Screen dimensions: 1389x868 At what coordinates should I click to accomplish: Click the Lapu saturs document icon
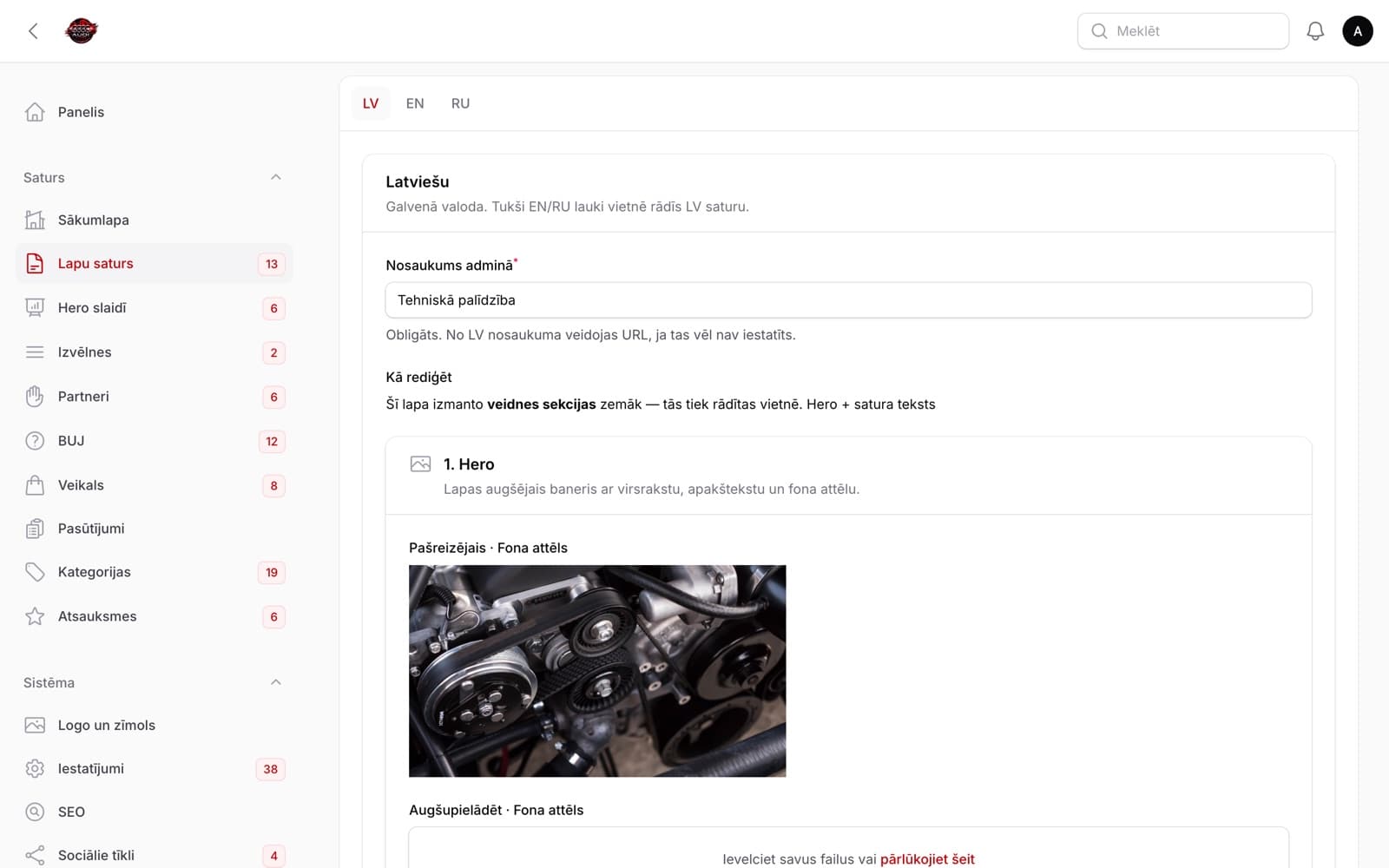pyautogui.click(x=35, y=264)
